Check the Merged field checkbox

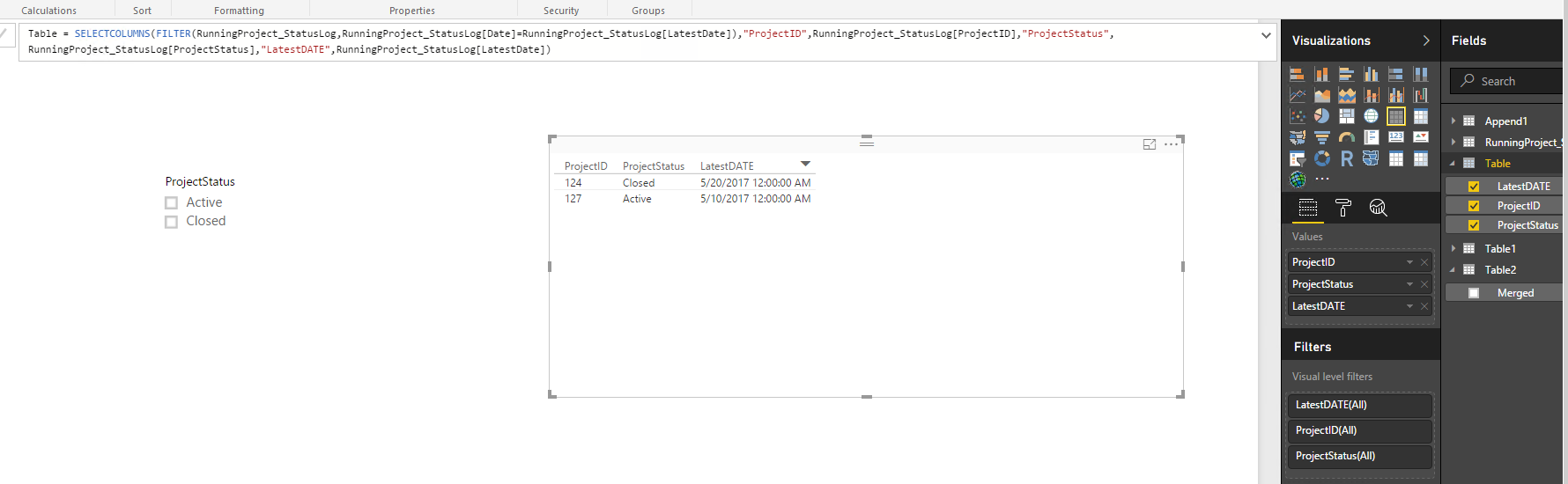click(1474, 293)
